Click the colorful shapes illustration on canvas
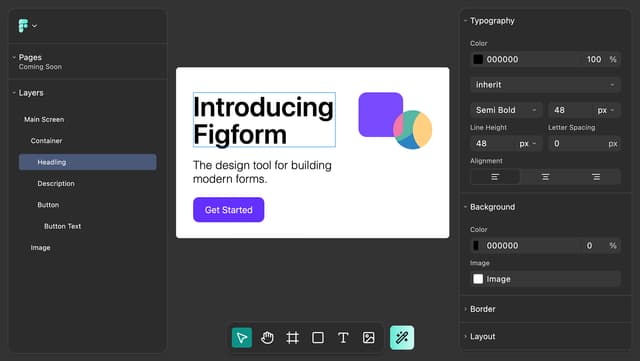The width and height of the screenshot is (640, 361). point(395,121)
